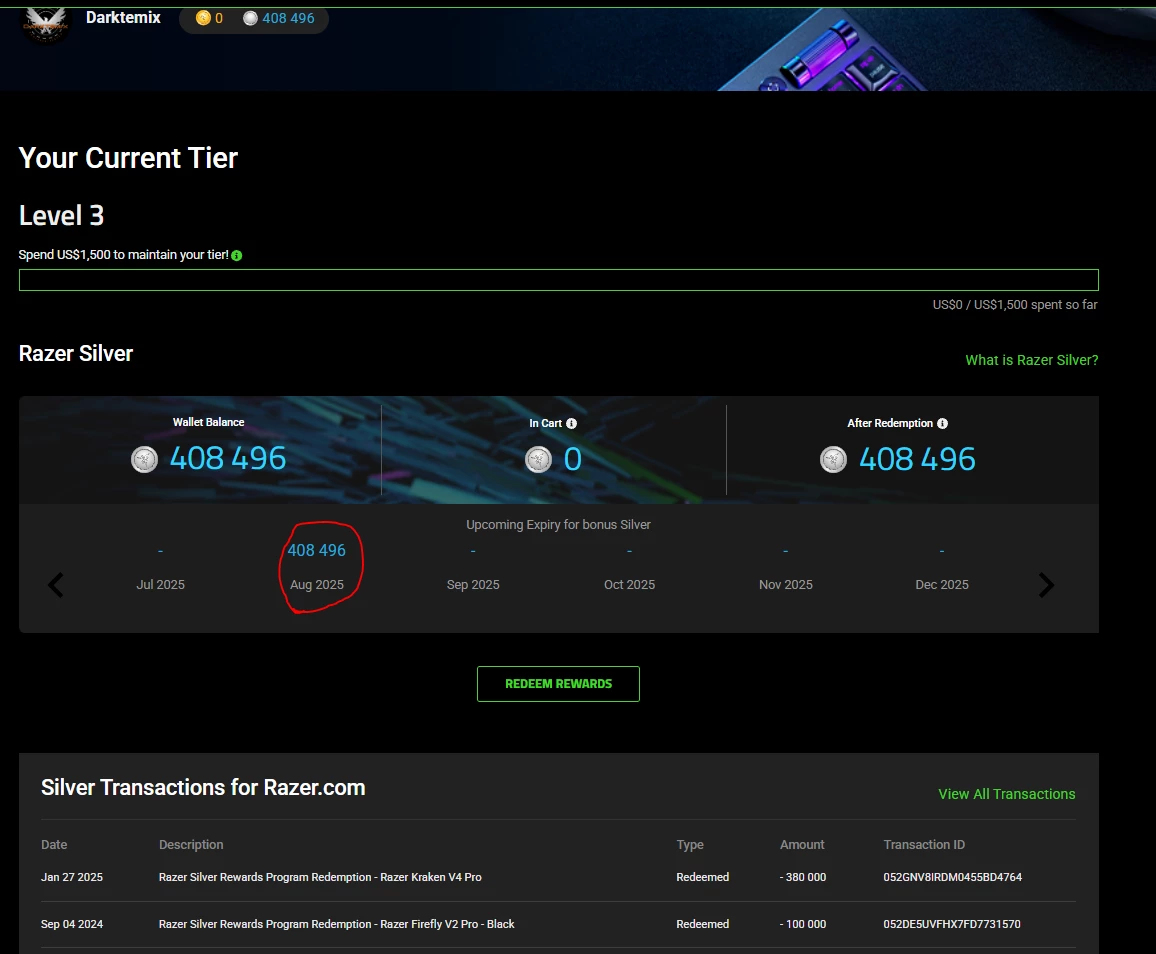Screen dimensions: 1156x954
Task: Click the 408 496 expiring amount for August
Action: (x=316, y=550)
